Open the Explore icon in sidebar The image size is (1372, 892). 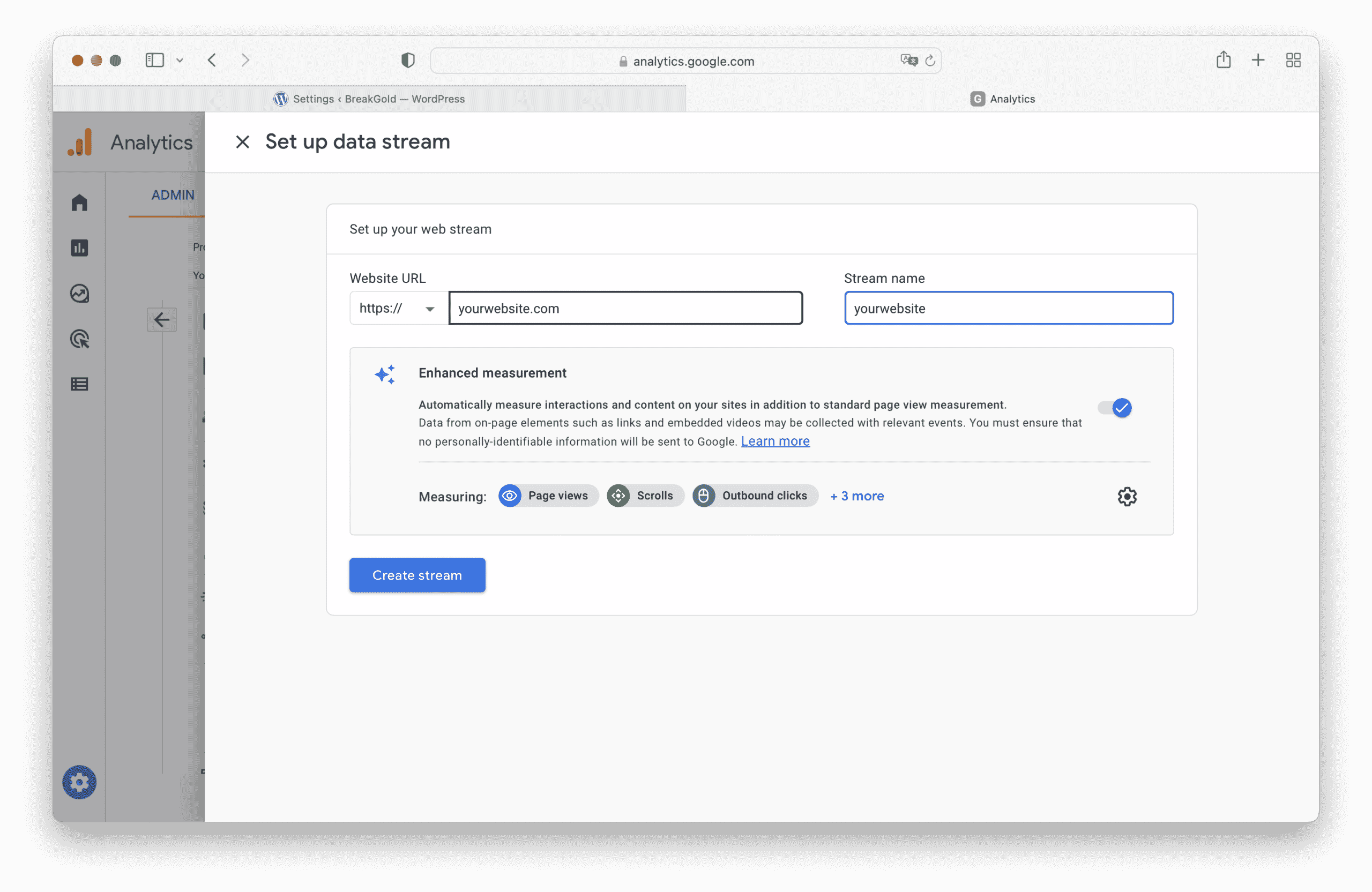pos(79,293)
